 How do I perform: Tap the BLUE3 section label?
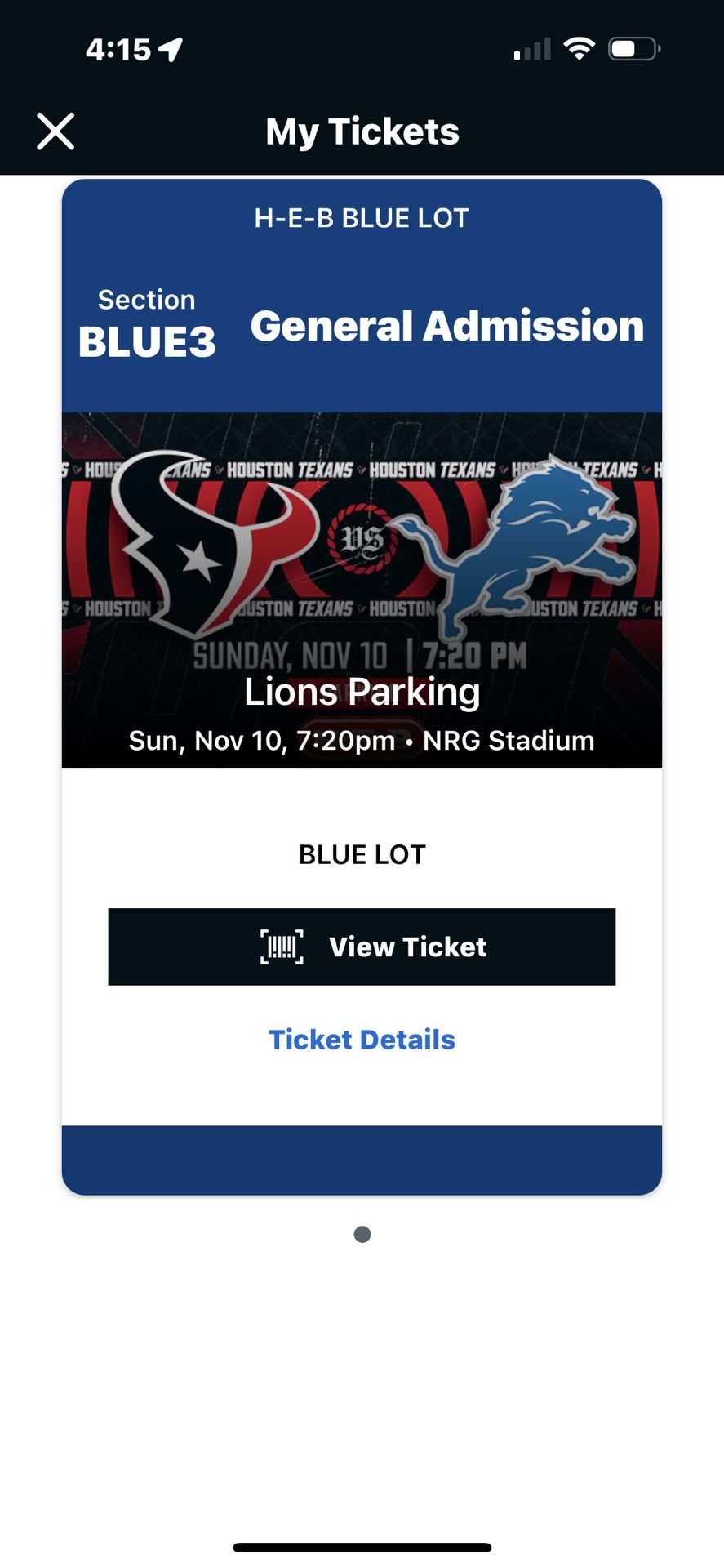pyautogui.click(x=147, y=341)
